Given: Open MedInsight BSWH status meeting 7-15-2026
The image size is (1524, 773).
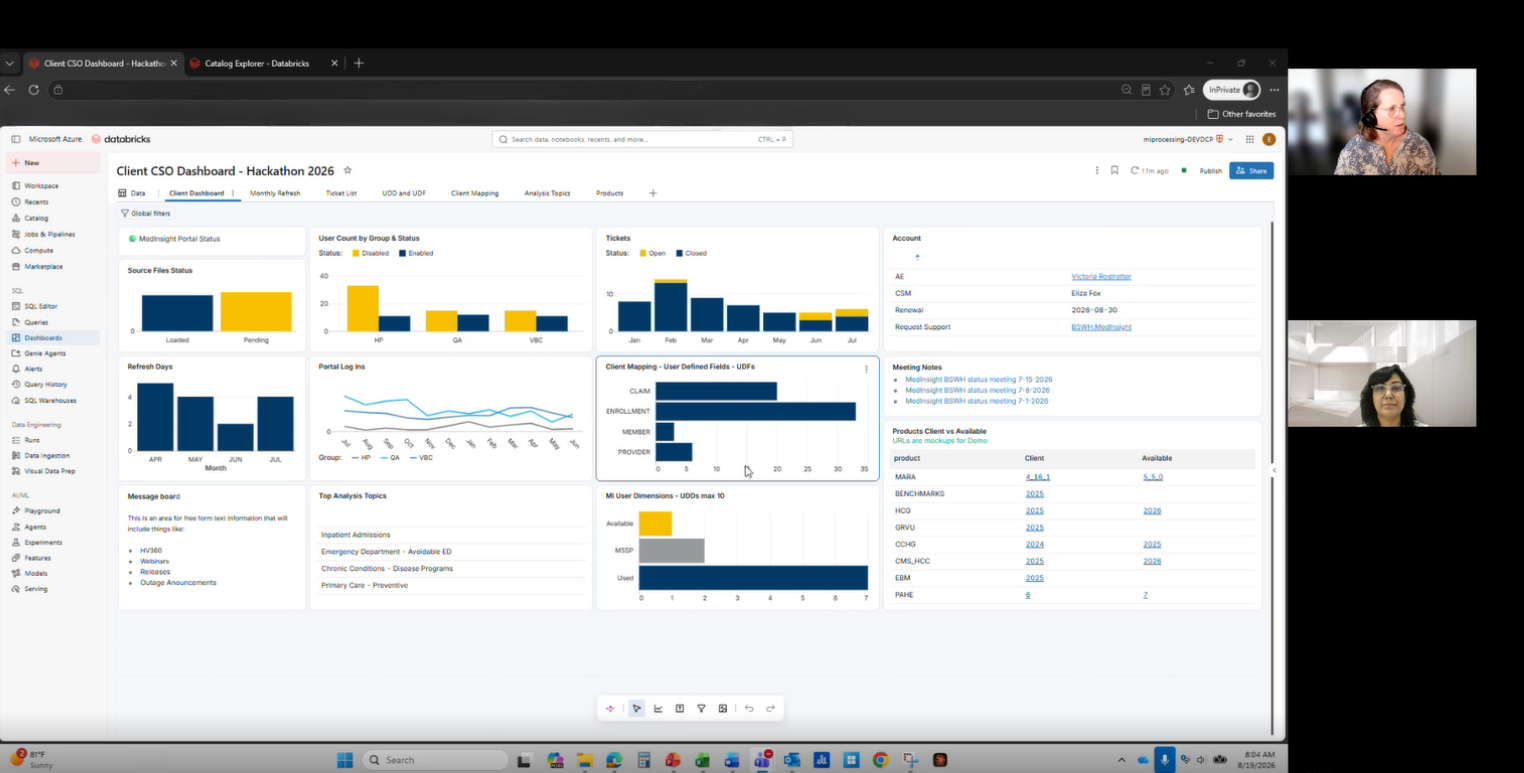Looking at the screenshot, I should pyautogui.click(x=978, y=379).
